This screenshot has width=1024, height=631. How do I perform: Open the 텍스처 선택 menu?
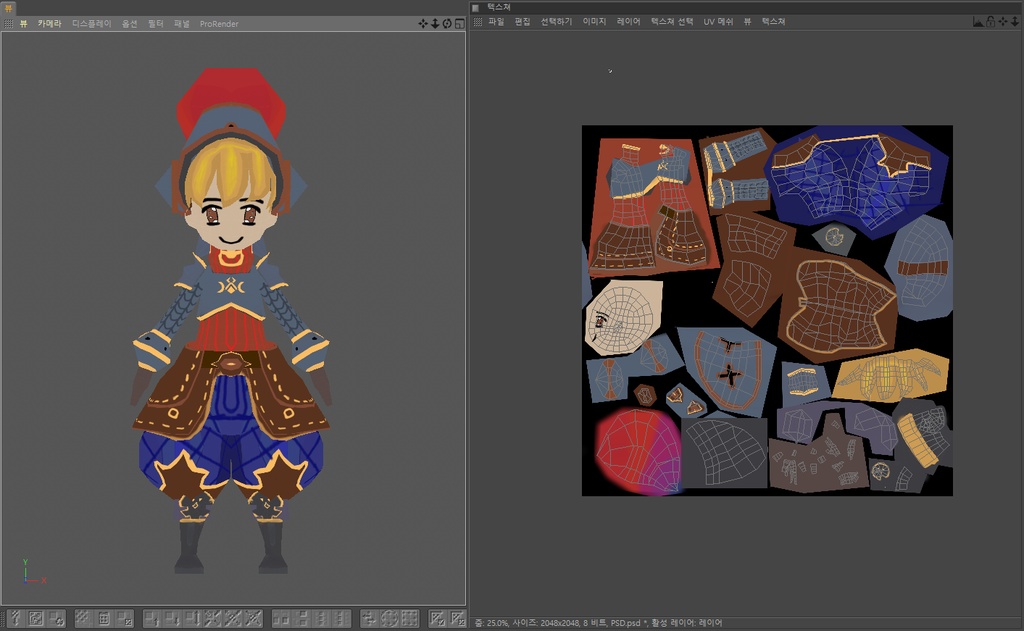(672, 22)
